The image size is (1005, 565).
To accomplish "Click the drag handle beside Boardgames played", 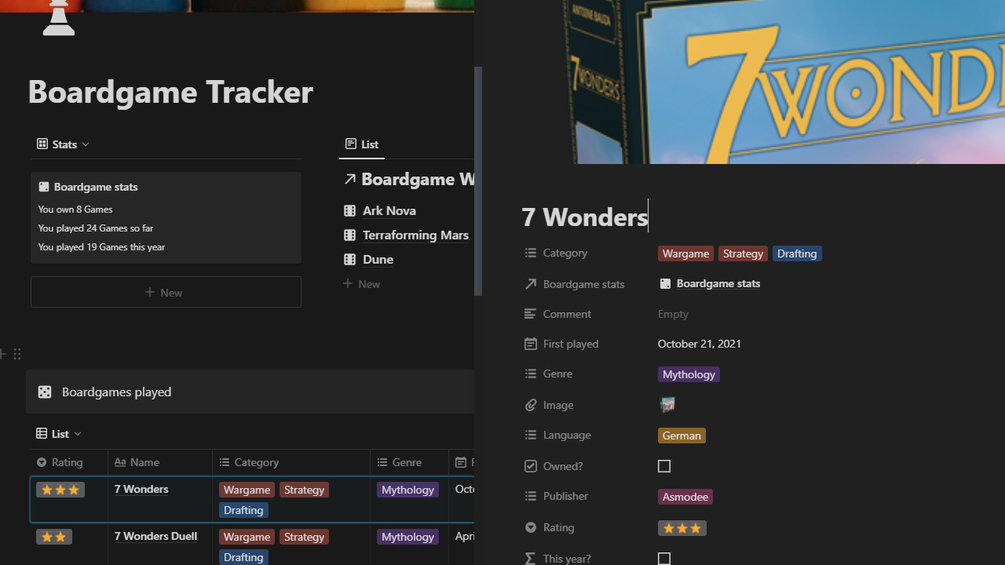I will 17,354.
